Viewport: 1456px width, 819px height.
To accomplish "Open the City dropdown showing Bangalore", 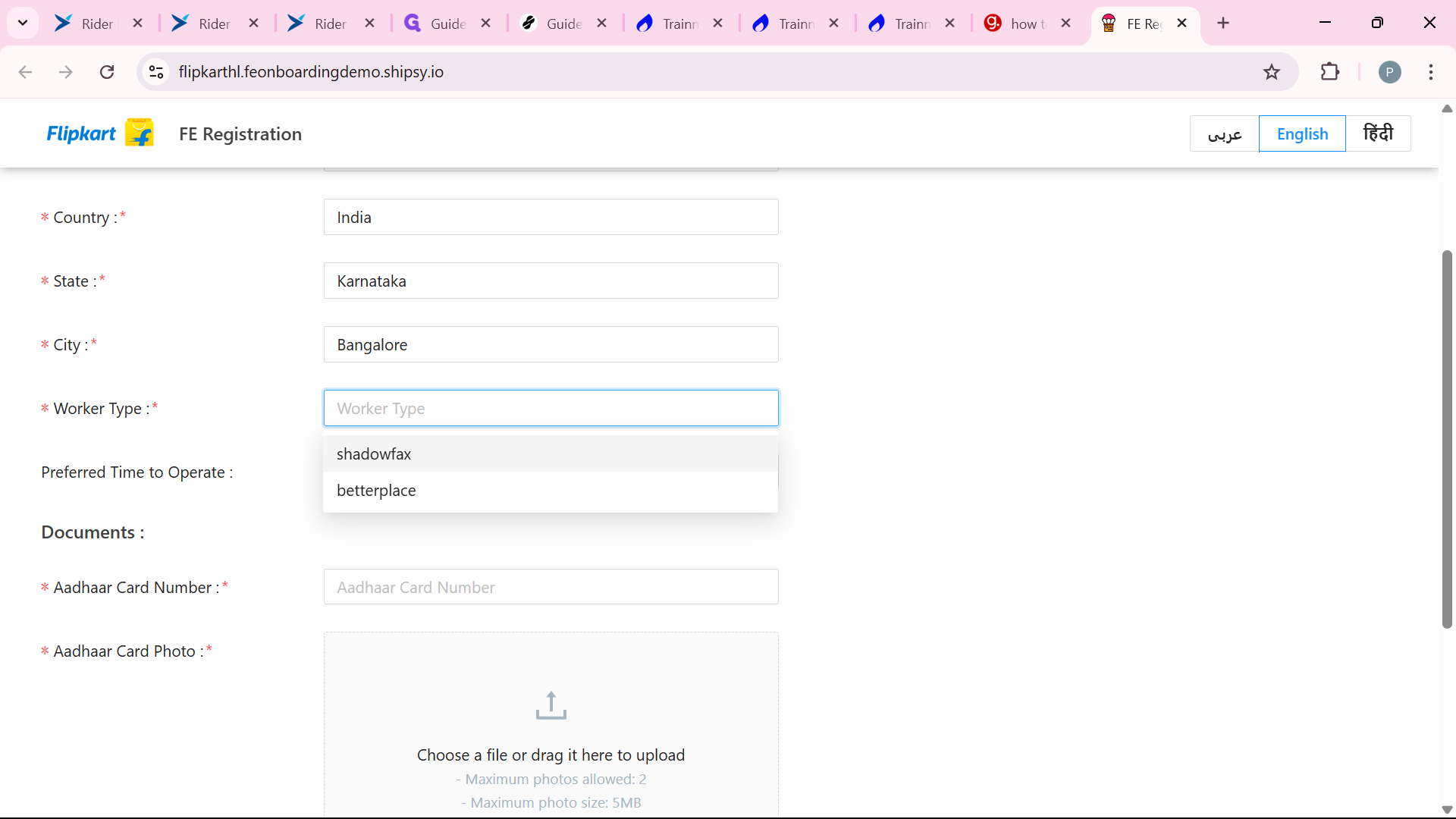I will click(x=551, y=344).
